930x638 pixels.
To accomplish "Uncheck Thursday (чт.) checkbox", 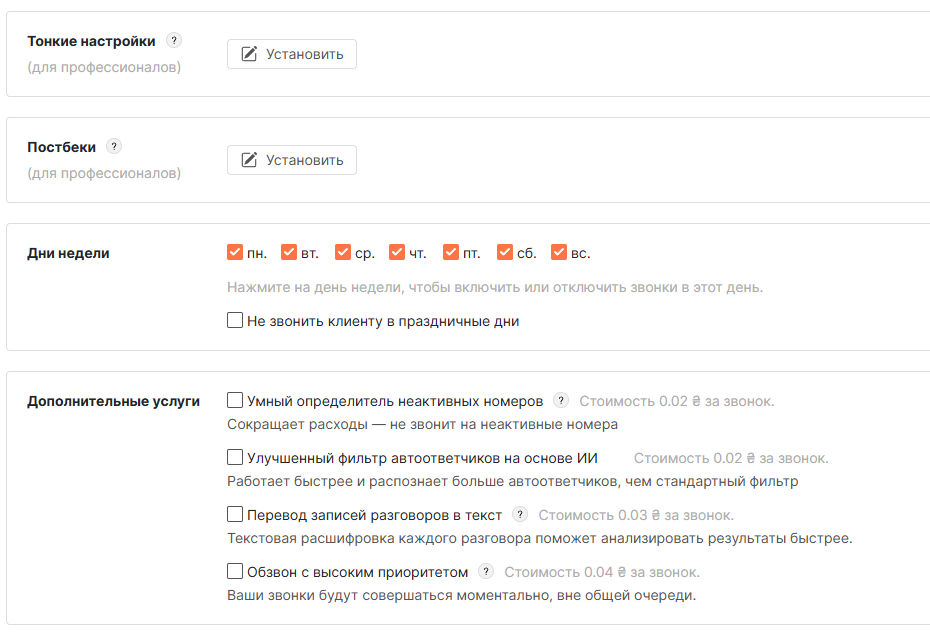I will tap(397, 252).
